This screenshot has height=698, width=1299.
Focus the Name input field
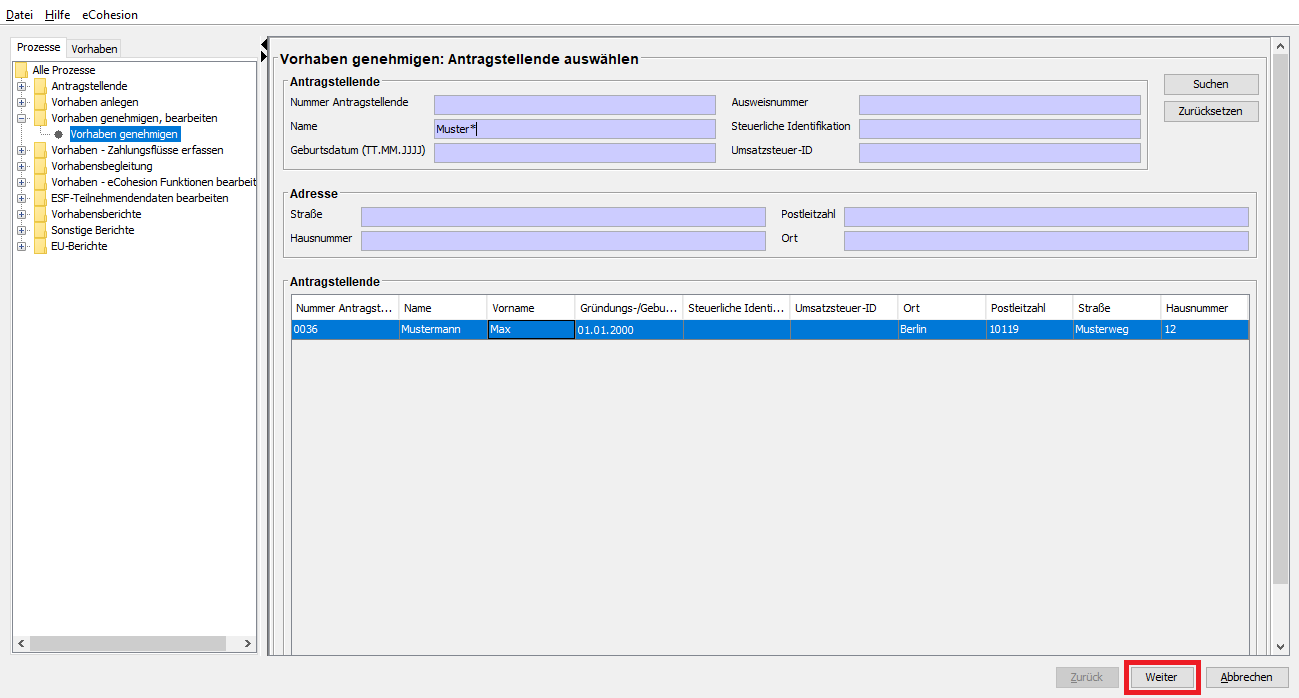[575, 129]
